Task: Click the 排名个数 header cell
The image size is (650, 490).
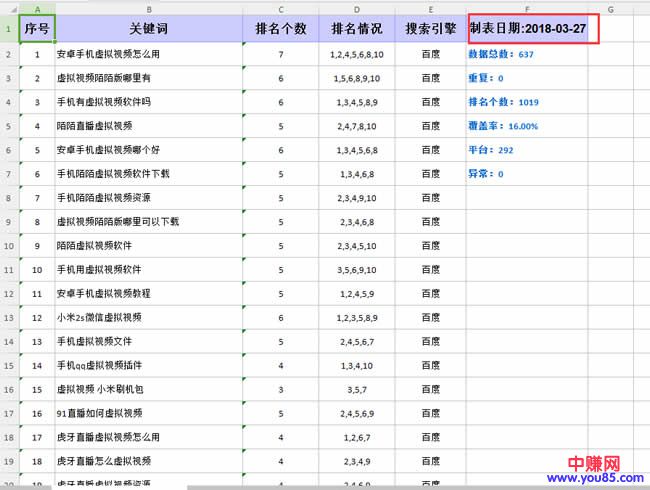Action: tap(281, 29)
